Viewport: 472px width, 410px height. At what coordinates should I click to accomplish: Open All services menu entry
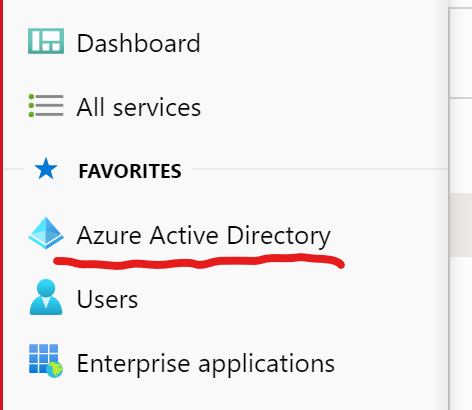point(139,107)
